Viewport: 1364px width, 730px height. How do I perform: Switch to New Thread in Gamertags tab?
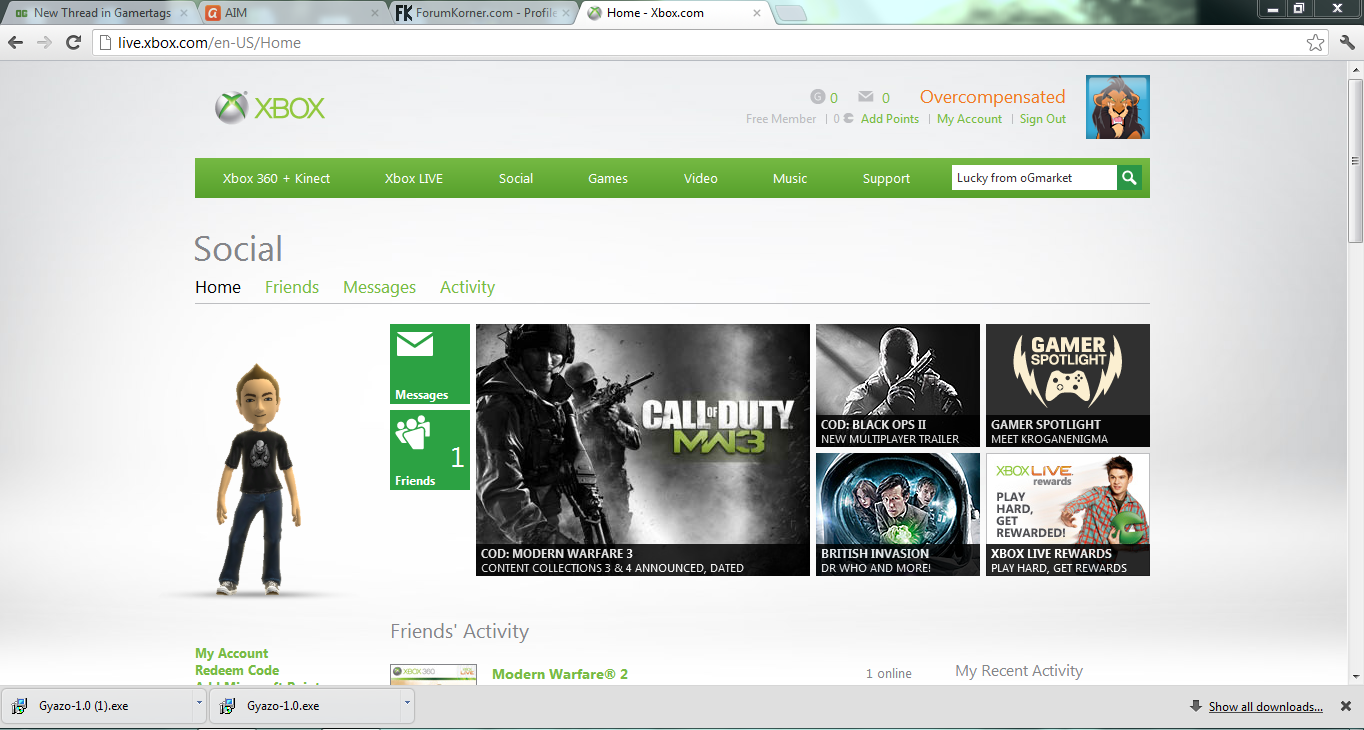point(99,13)
